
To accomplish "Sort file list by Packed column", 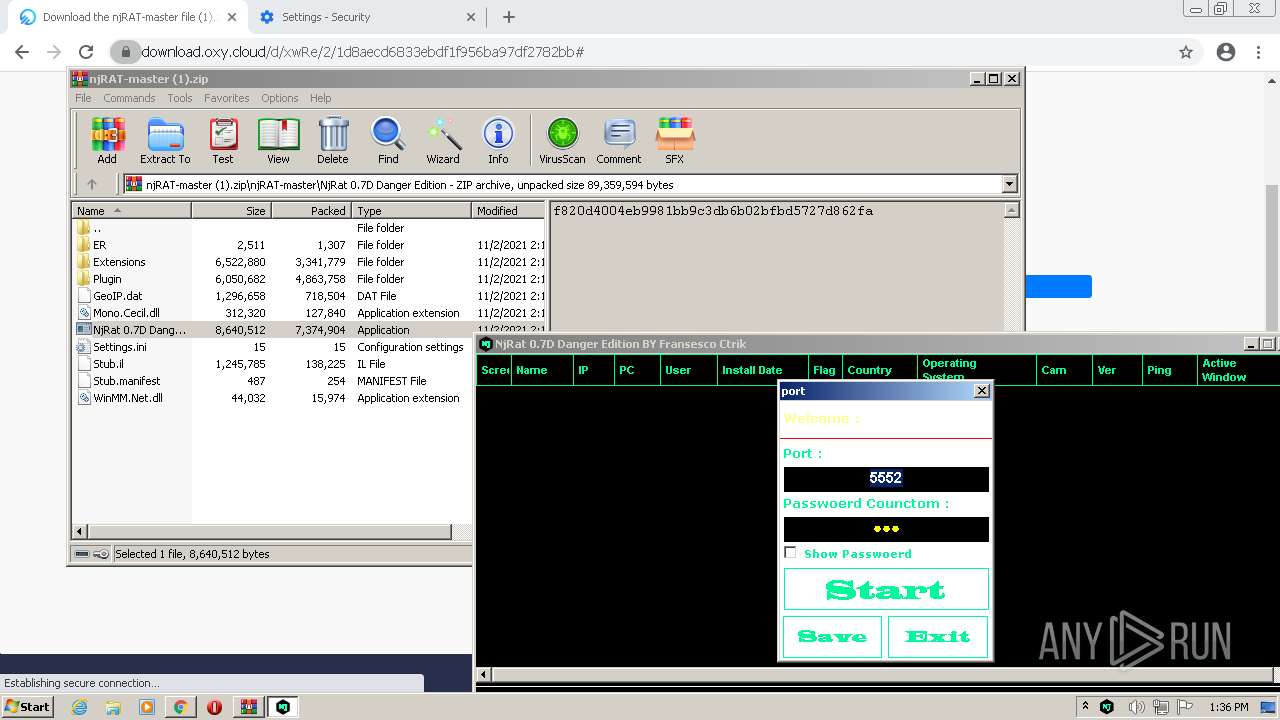I will click(x=311, y=211).
